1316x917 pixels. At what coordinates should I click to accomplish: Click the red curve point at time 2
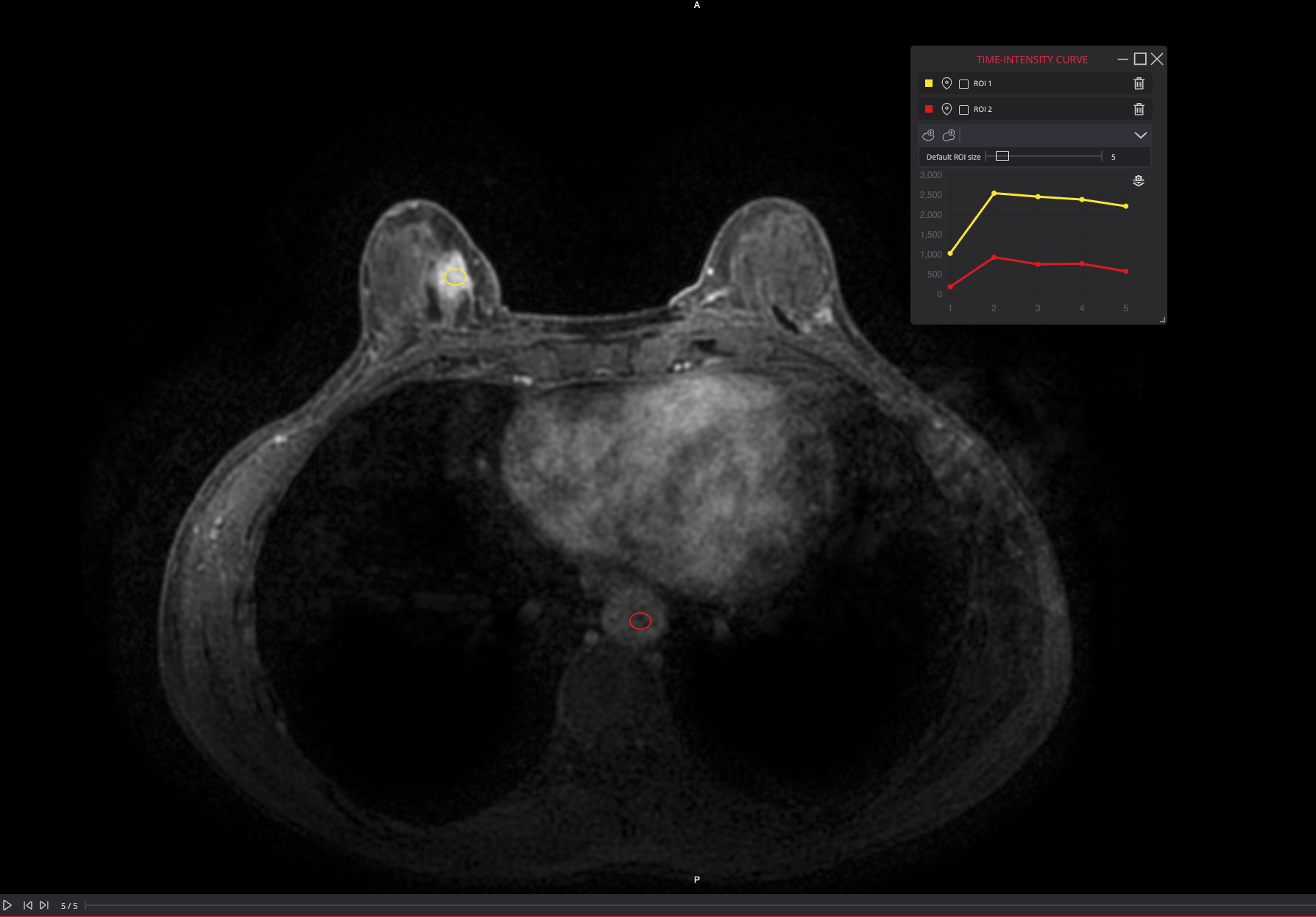pos(994,258)
